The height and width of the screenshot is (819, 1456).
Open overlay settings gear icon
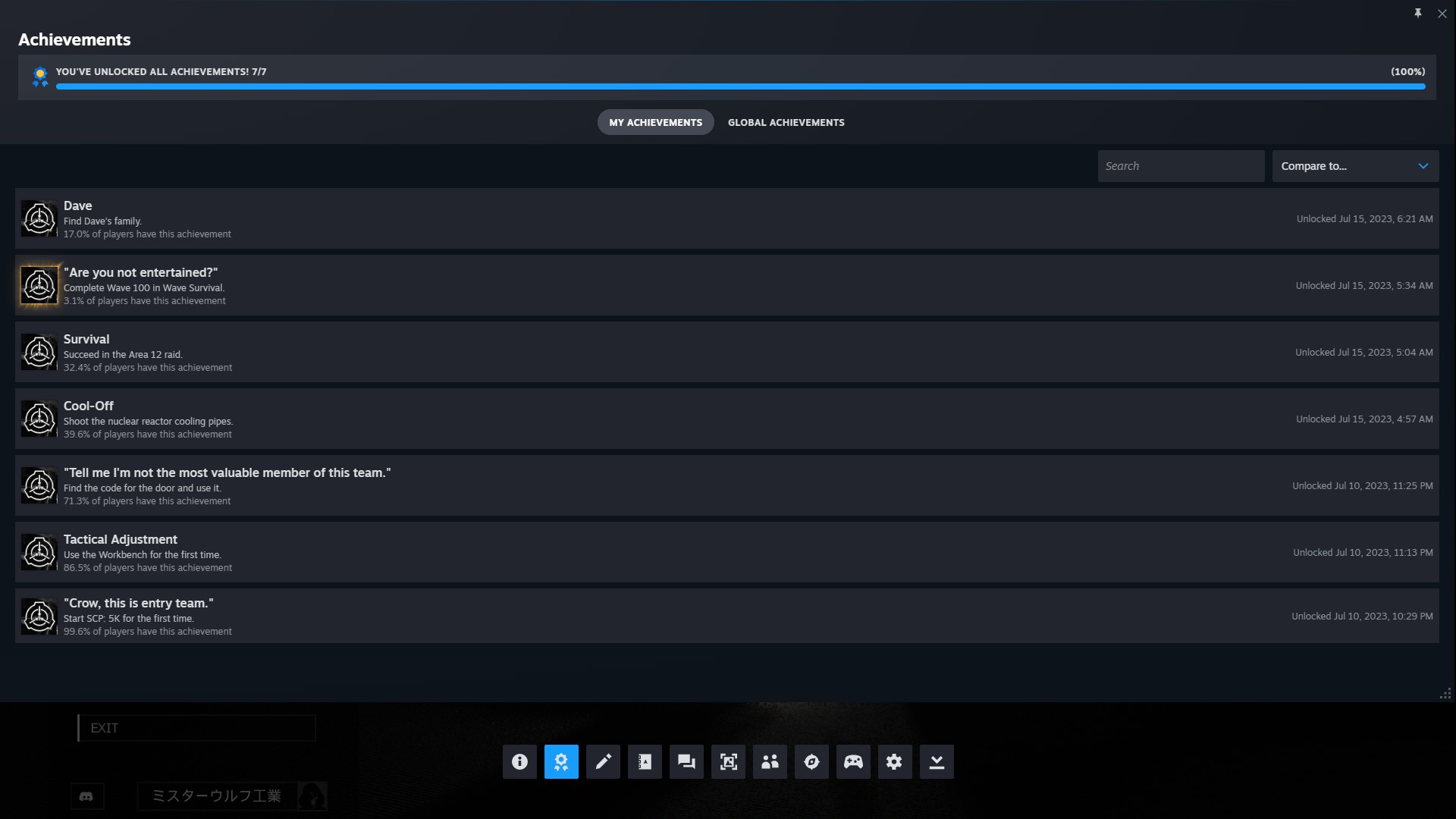895,761
